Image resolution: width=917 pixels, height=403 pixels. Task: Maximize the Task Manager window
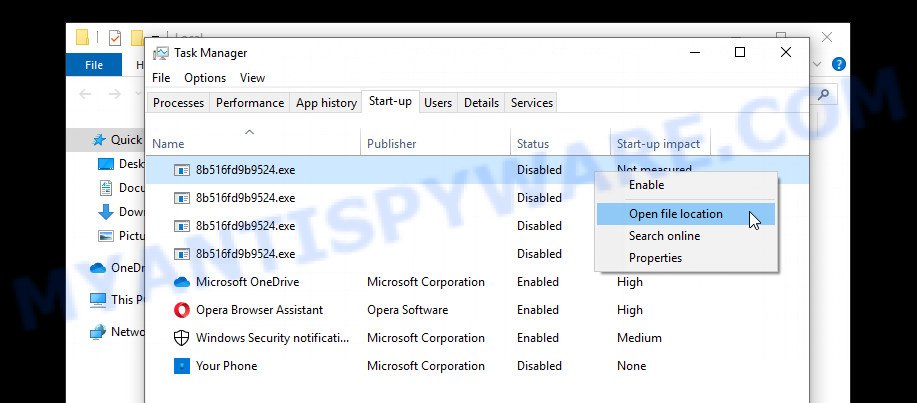(x=740, y=53)
